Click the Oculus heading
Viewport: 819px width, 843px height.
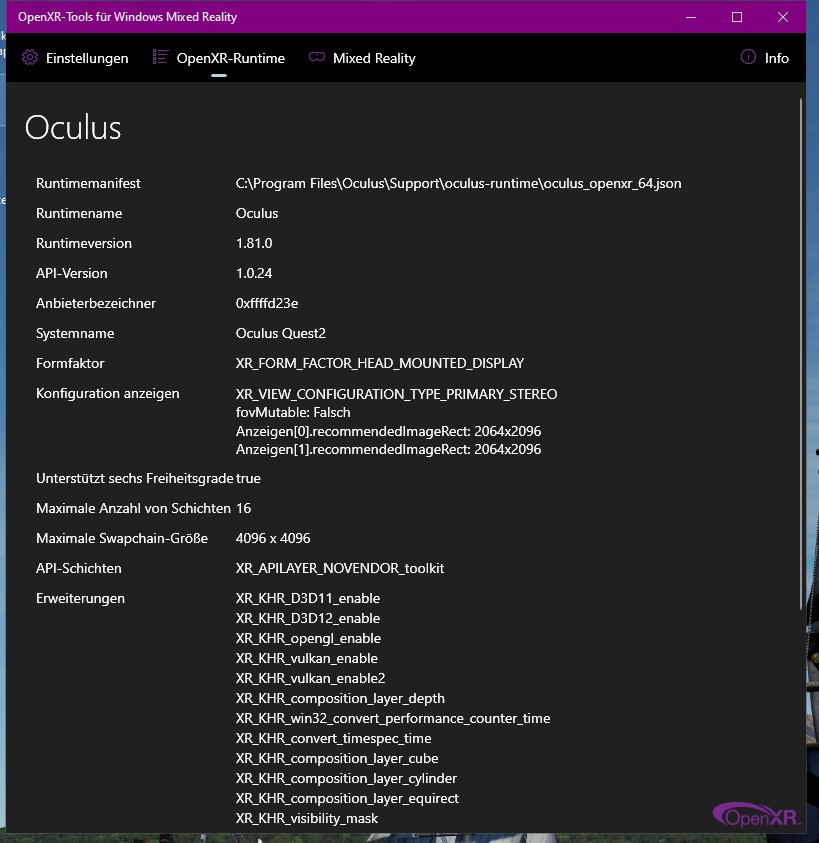(x=73, y=127)
